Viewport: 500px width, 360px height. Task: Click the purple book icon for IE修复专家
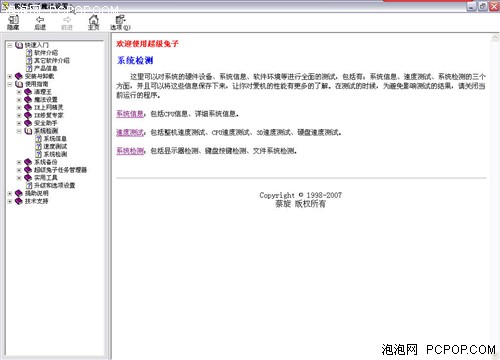tap(28, 115)
